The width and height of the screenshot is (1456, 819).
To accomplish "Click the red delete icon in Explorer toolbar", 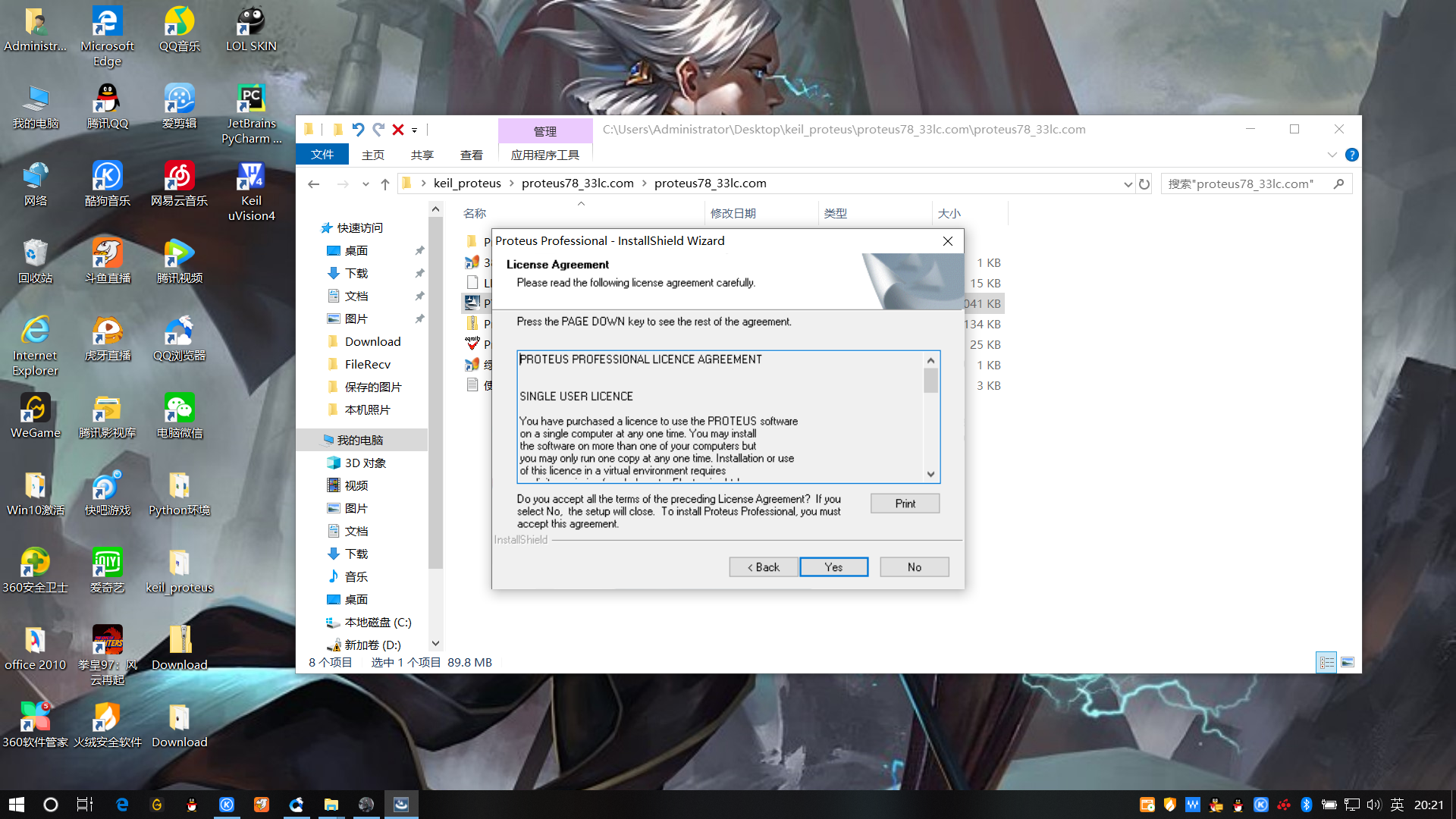I will click(397, 130).
